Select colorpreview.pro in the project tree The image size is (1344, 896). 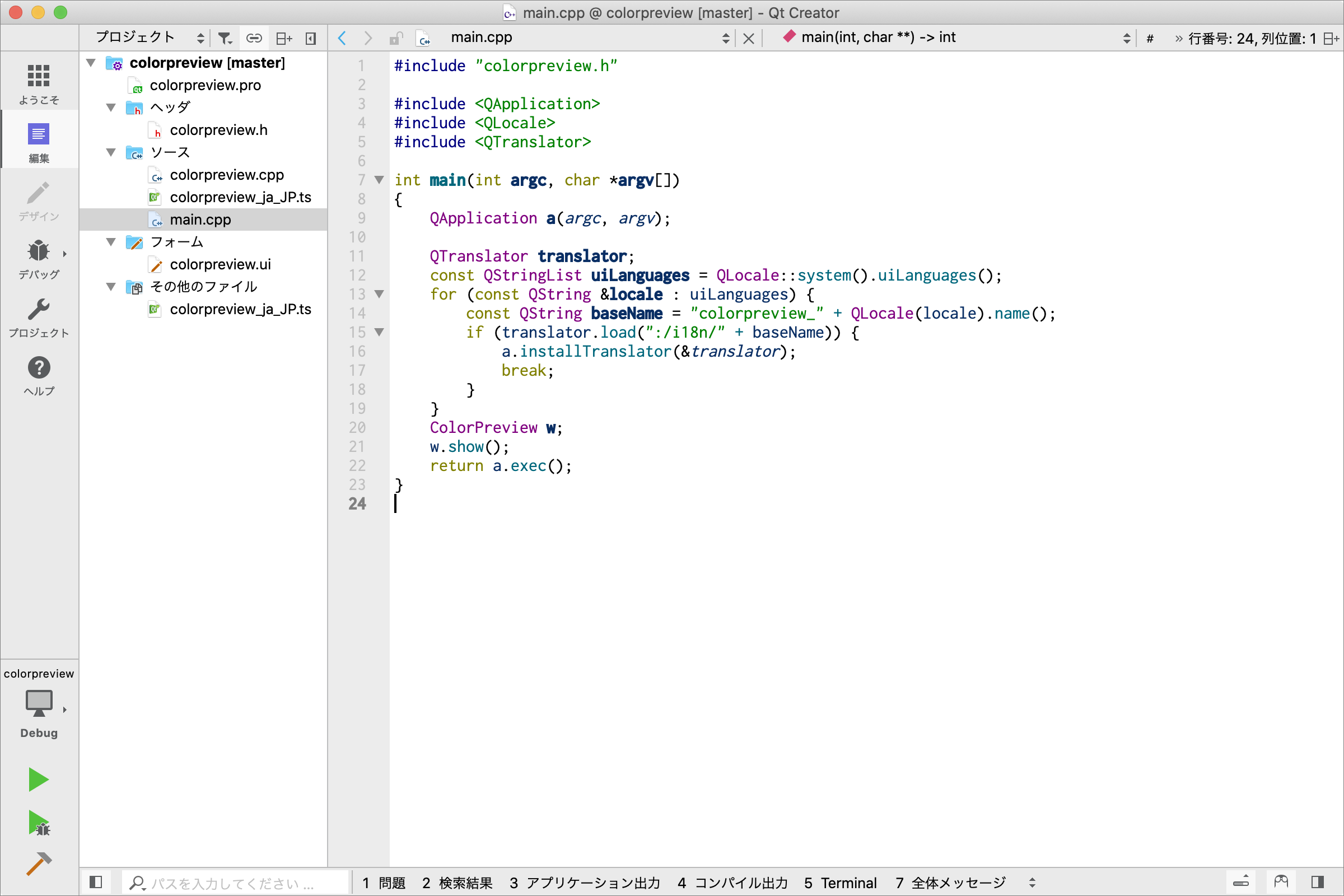(x=205, y=85)
